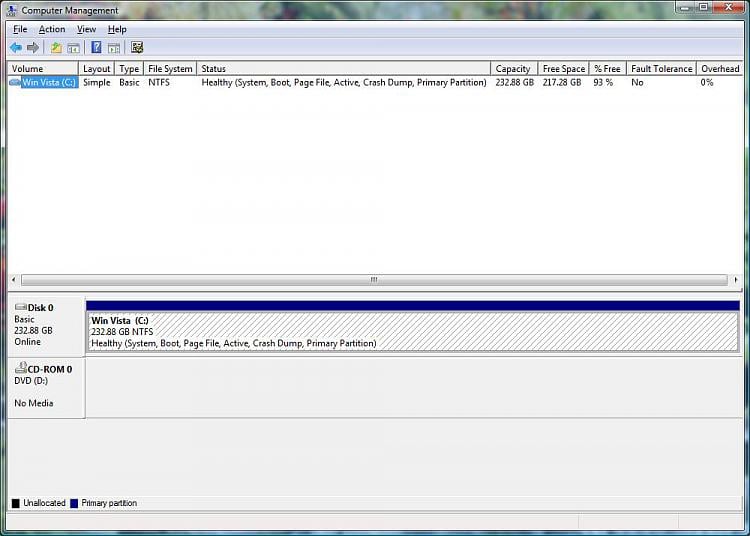Click the horizontal scrollbar thumb

pos(374,280)
